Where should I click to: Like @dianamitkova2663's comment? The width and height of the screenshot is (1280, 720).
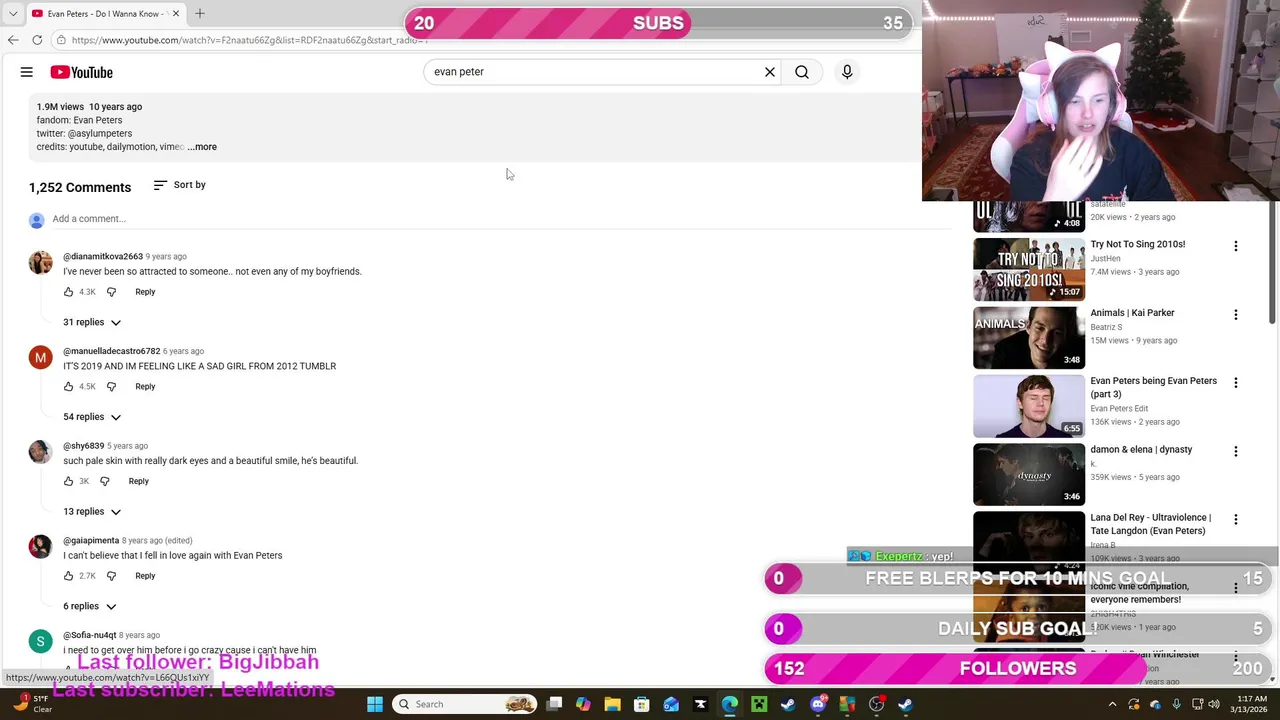68,292
